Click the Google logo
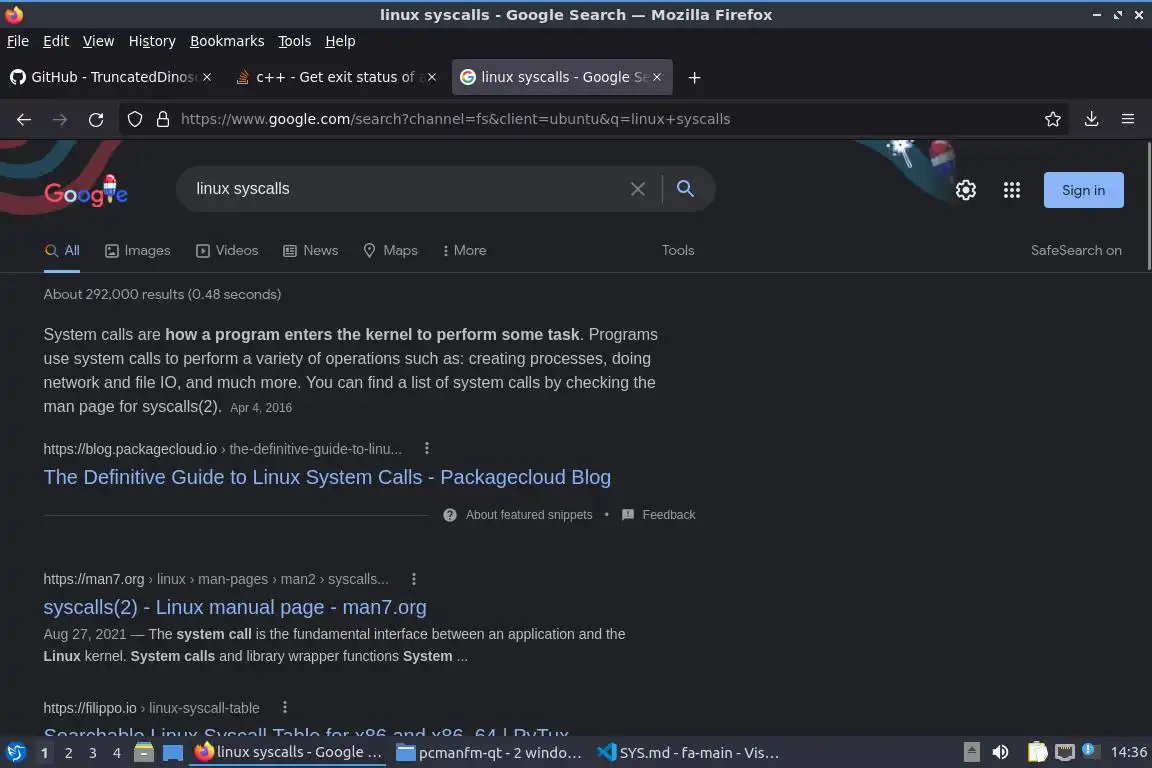The width and height of the screenshot is (1152, 768). 86,193
